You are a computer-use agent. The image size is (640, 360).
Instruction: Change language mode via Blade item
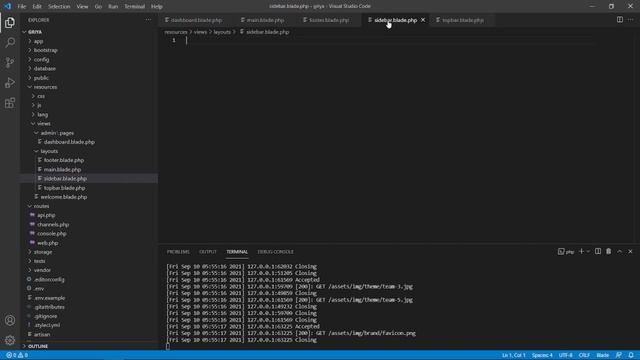[602, 355]
